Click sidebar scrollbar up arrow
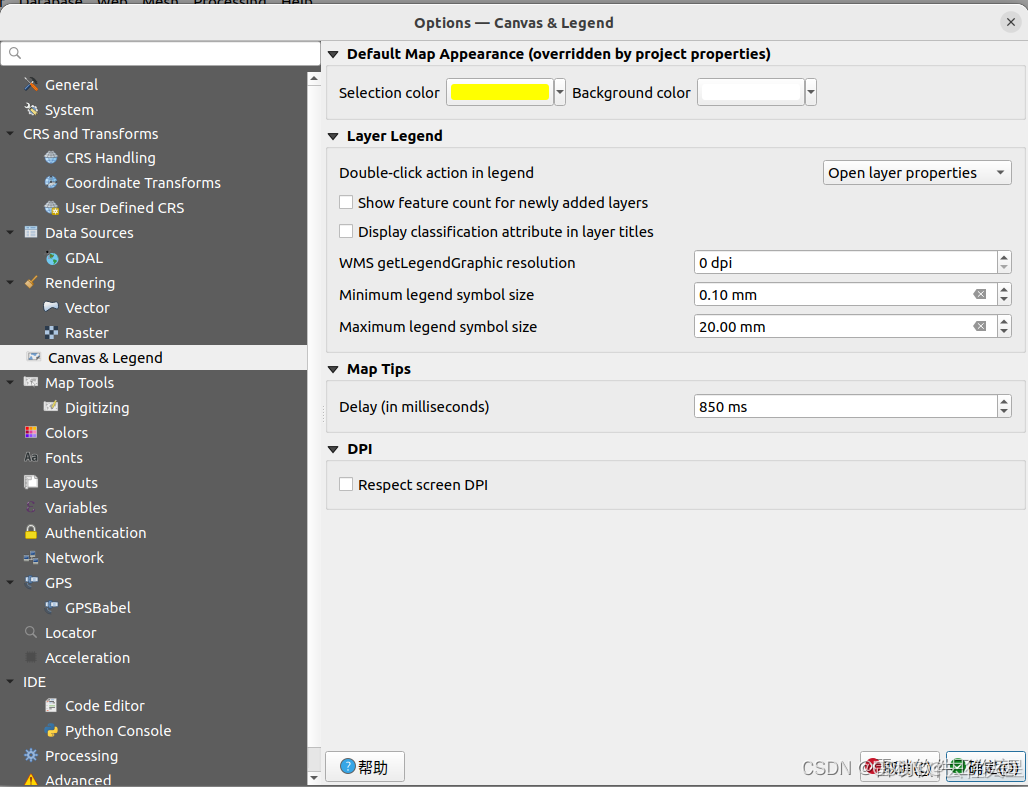The width and height of the screenshot is (1028, 787). coord(314,79)
